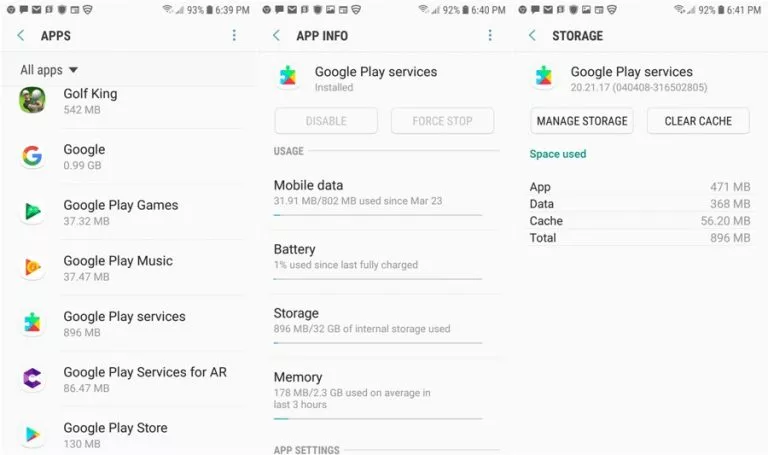Go back from the APP INFO screen
This screenshot has height=455, width=768.
click(x=276, y=35)
